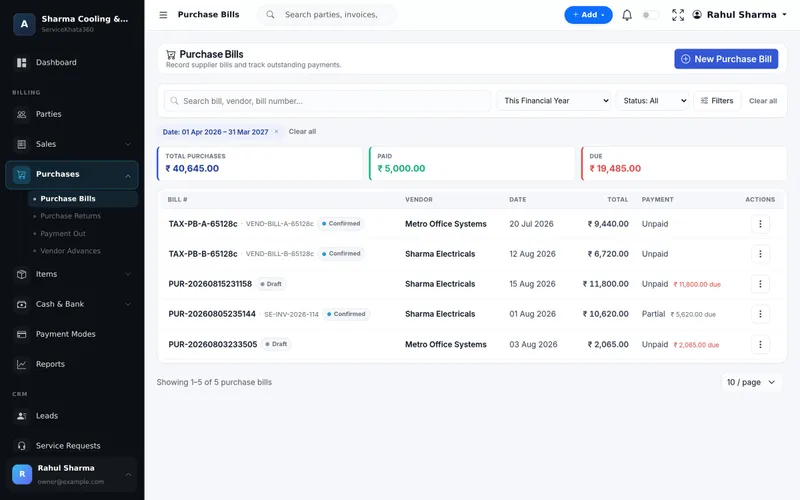Image resolution: width=800 pixels, height=500 pixels.
Task: Click the Sales document icon
Action: 21,144
